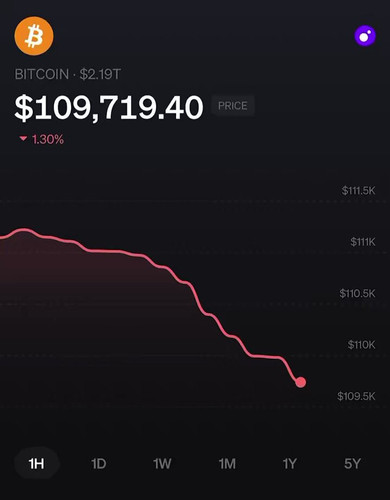Click the $111K axis label
Screen dimensions: 390x500
pos(363,242)
